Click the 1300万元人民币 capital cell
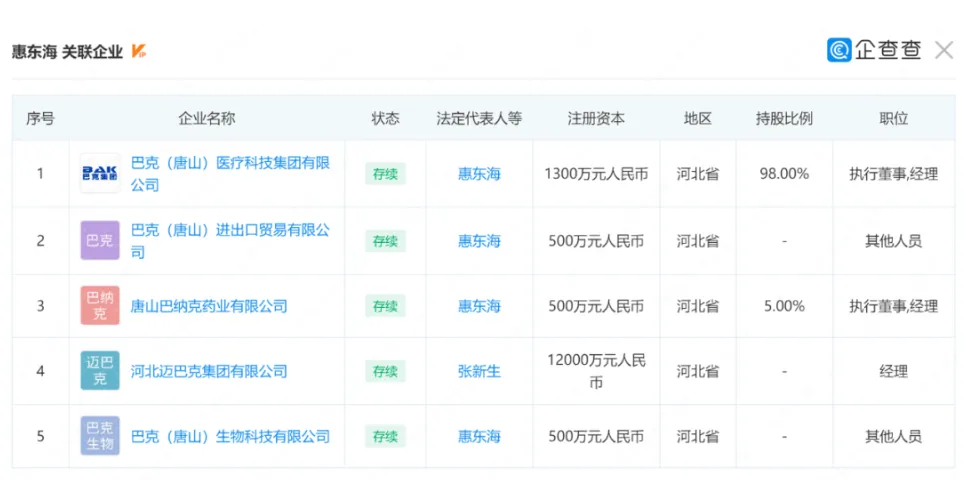The width and height of the screenshot is (968, 480). coord(596,174)
